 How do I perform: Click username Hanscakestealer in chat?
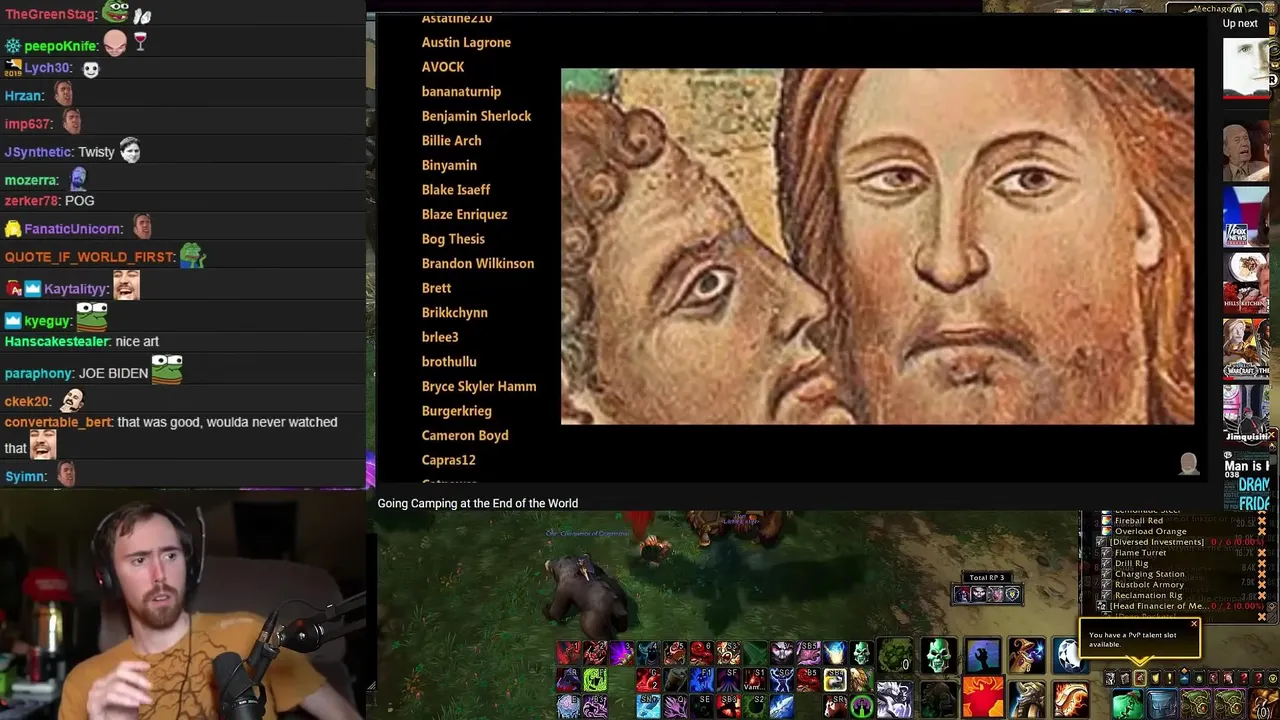pyautogui.click(x=56, y=342)
